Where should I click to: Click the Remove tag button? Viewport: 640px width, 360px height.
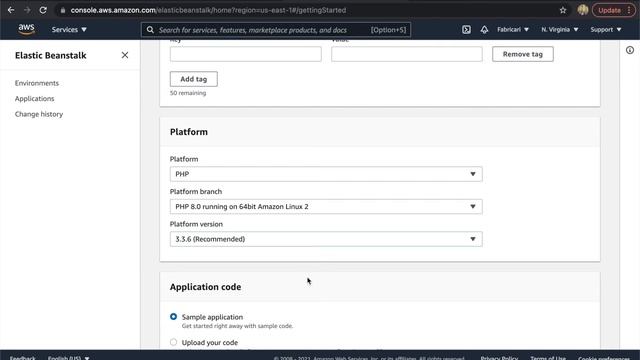pyautogui.click(x=523, y=54)
